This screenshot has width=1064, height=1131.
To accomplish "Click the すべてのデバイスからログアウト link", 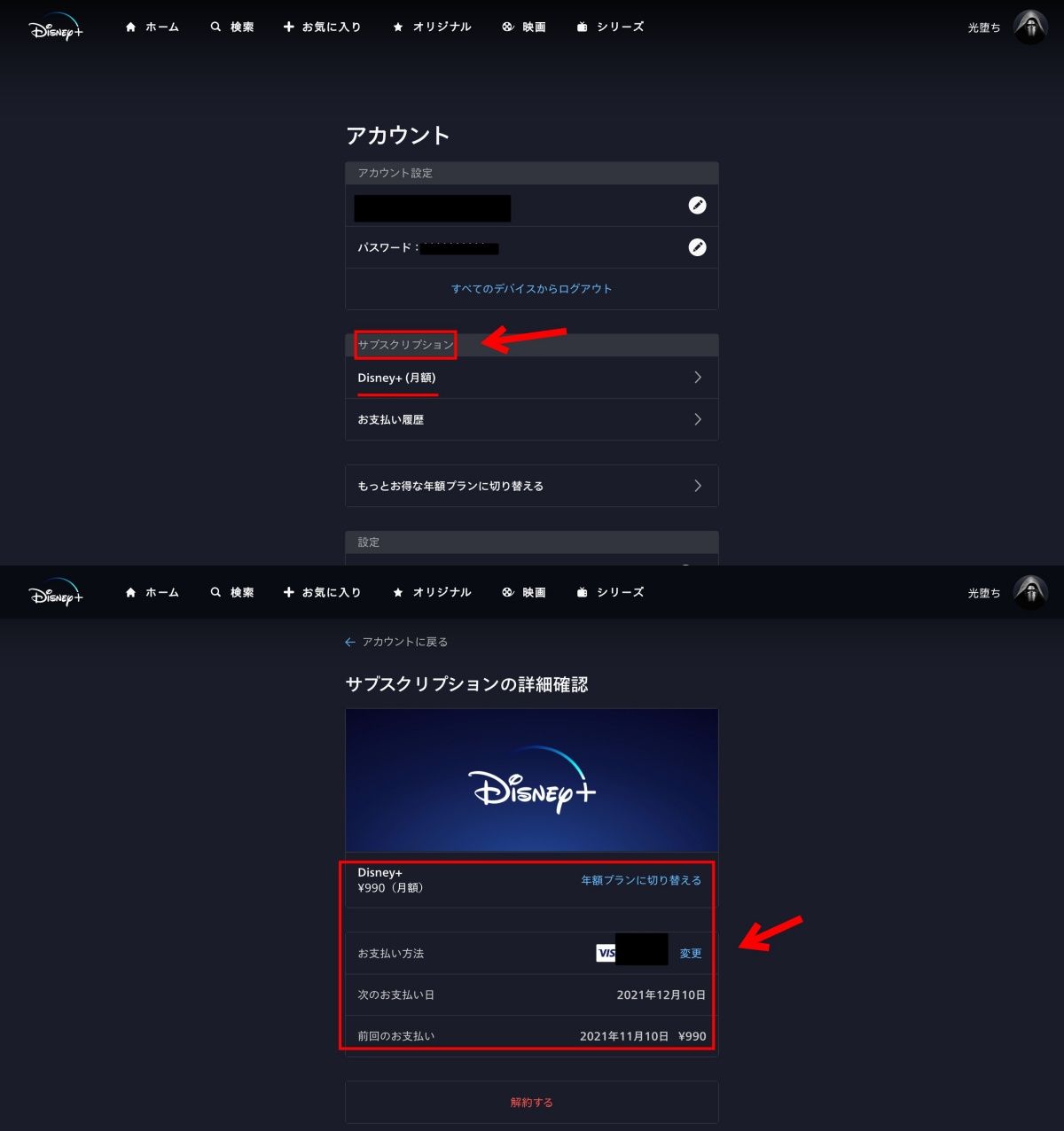I will 532,289.
